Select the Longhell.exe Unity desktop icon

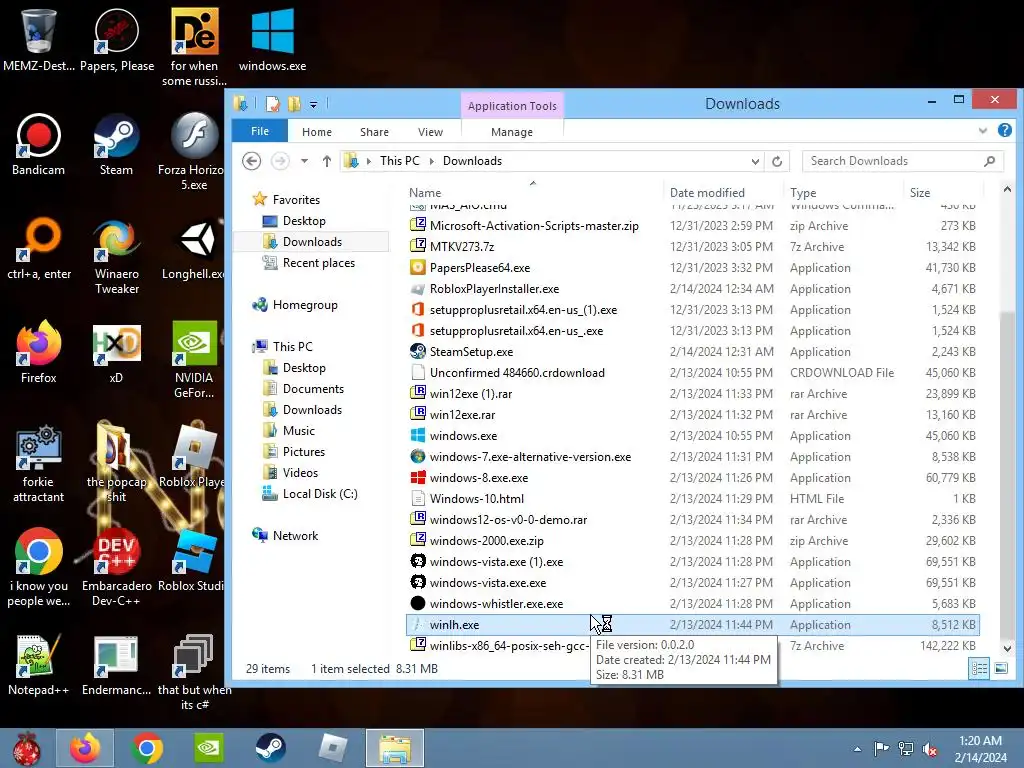(x=193, y=249)
